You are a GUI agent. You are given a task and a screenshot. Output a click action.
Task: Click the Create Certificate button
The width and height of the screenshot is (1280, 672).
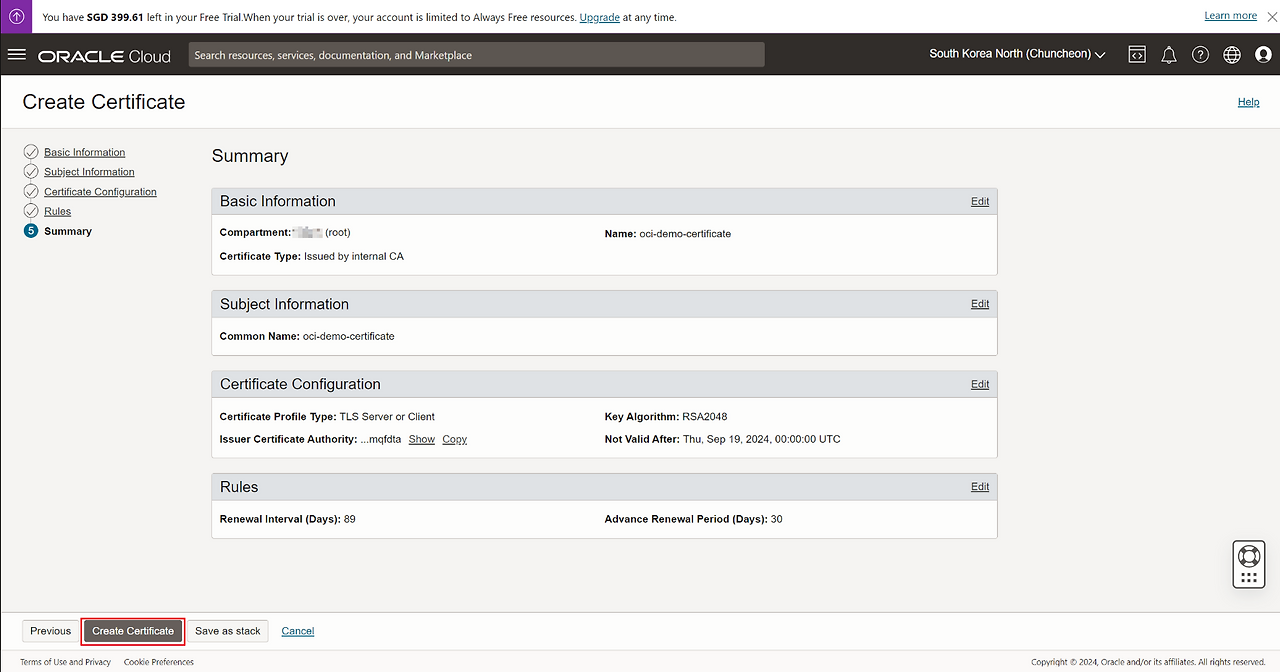pyautogui.click(x=133, y=631)
